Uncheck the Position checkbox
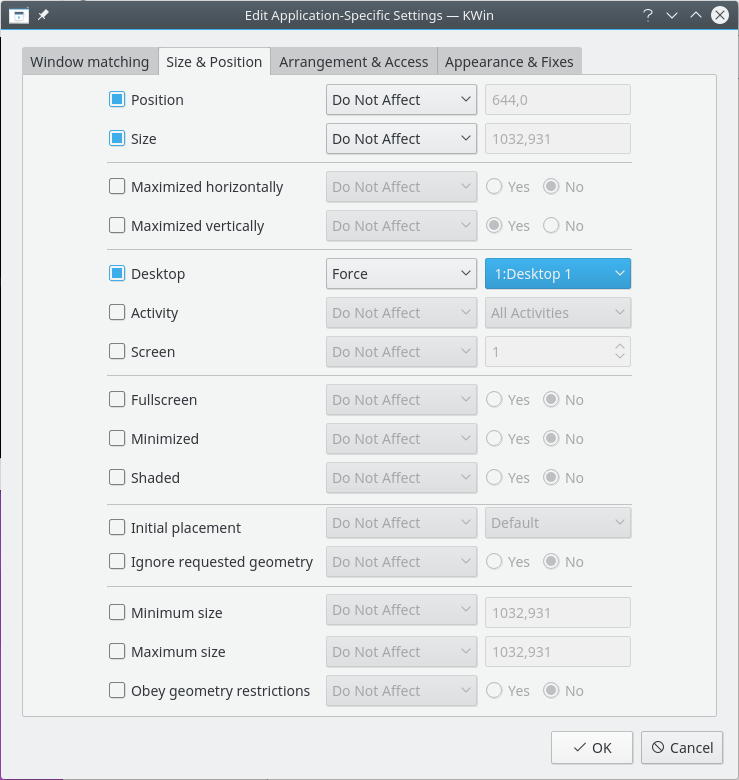 tap(117, 100)
